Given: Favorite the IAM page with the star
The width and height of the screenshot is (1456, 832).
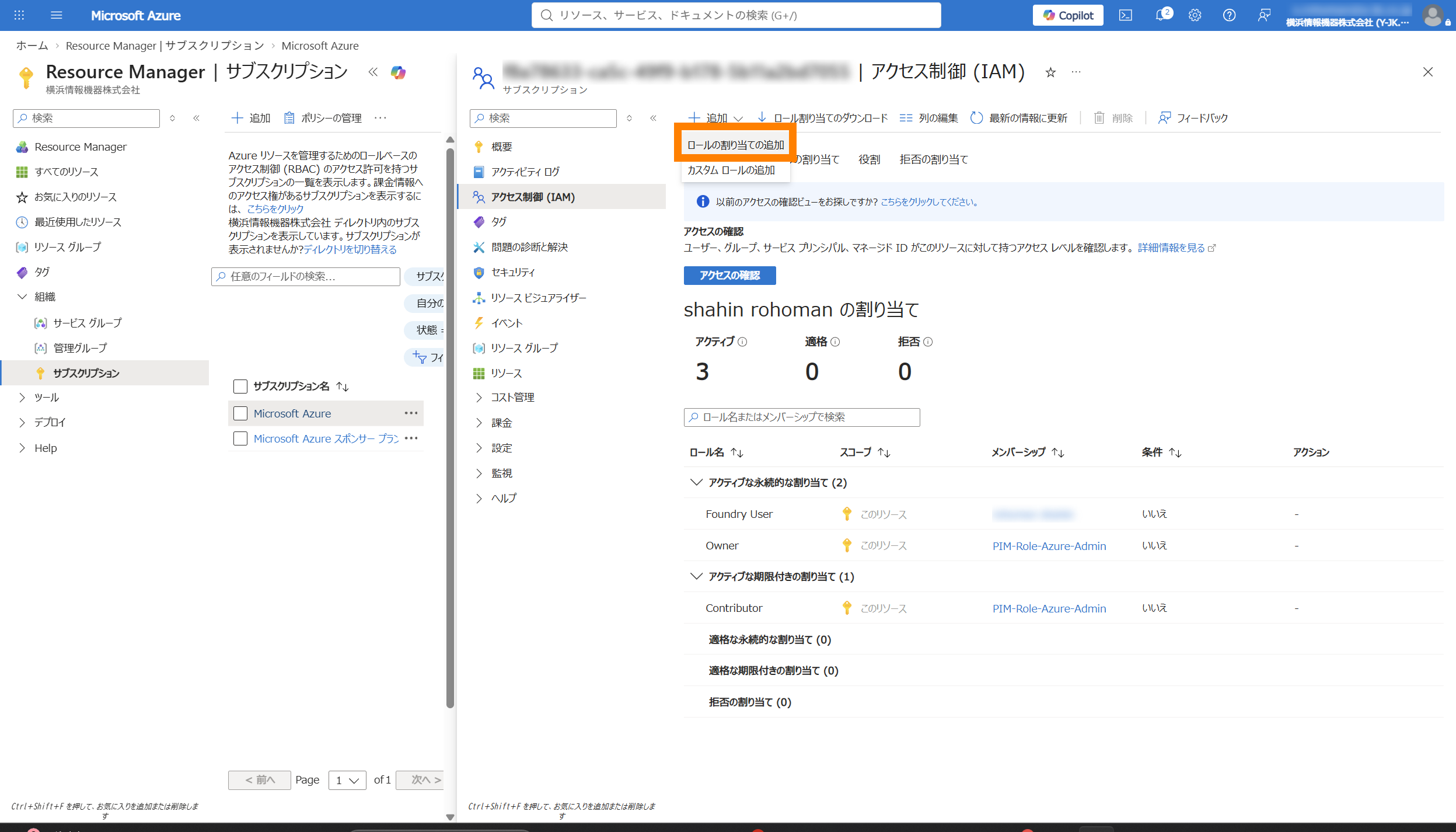Looking at the screenshot, I should pyautogui.click(x=1050, y=72).
